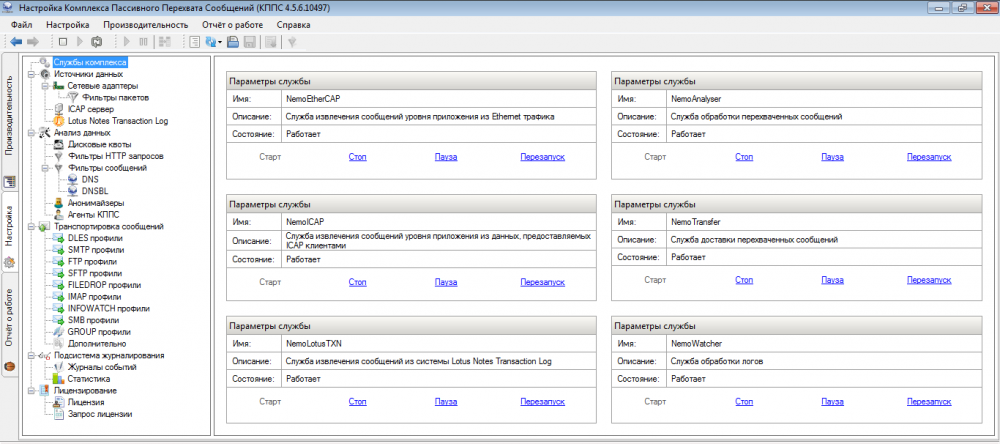Click the gray Forward arrow in toolbar
The width and height of the screenshot is (1000, 444).
click(33, 42)
